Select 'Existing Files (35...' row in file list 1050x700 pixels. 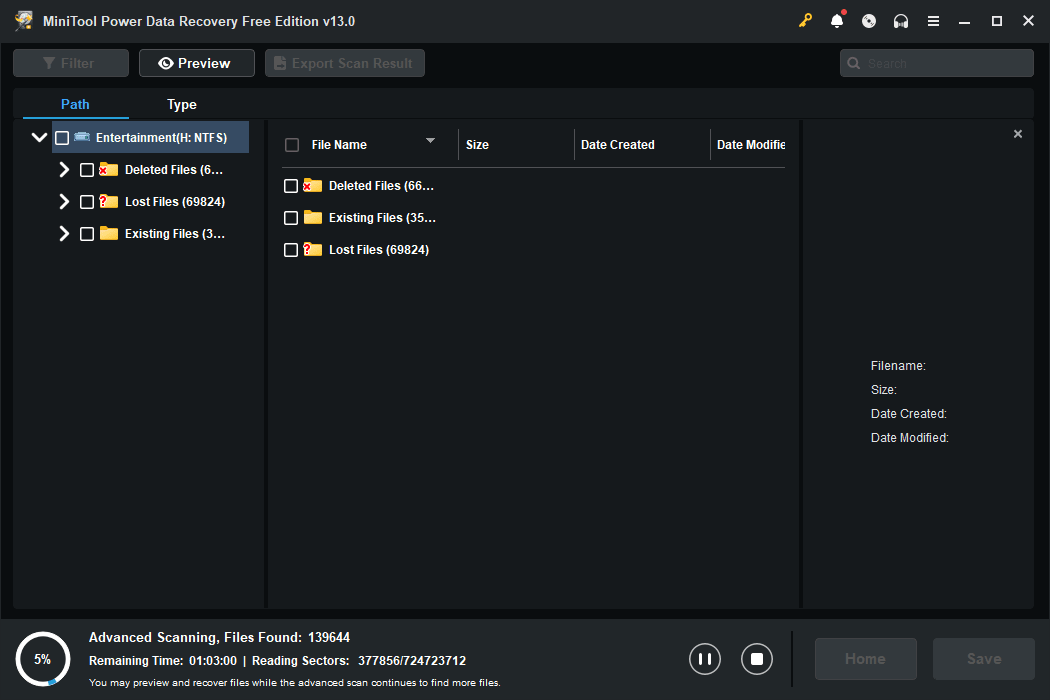382,218
